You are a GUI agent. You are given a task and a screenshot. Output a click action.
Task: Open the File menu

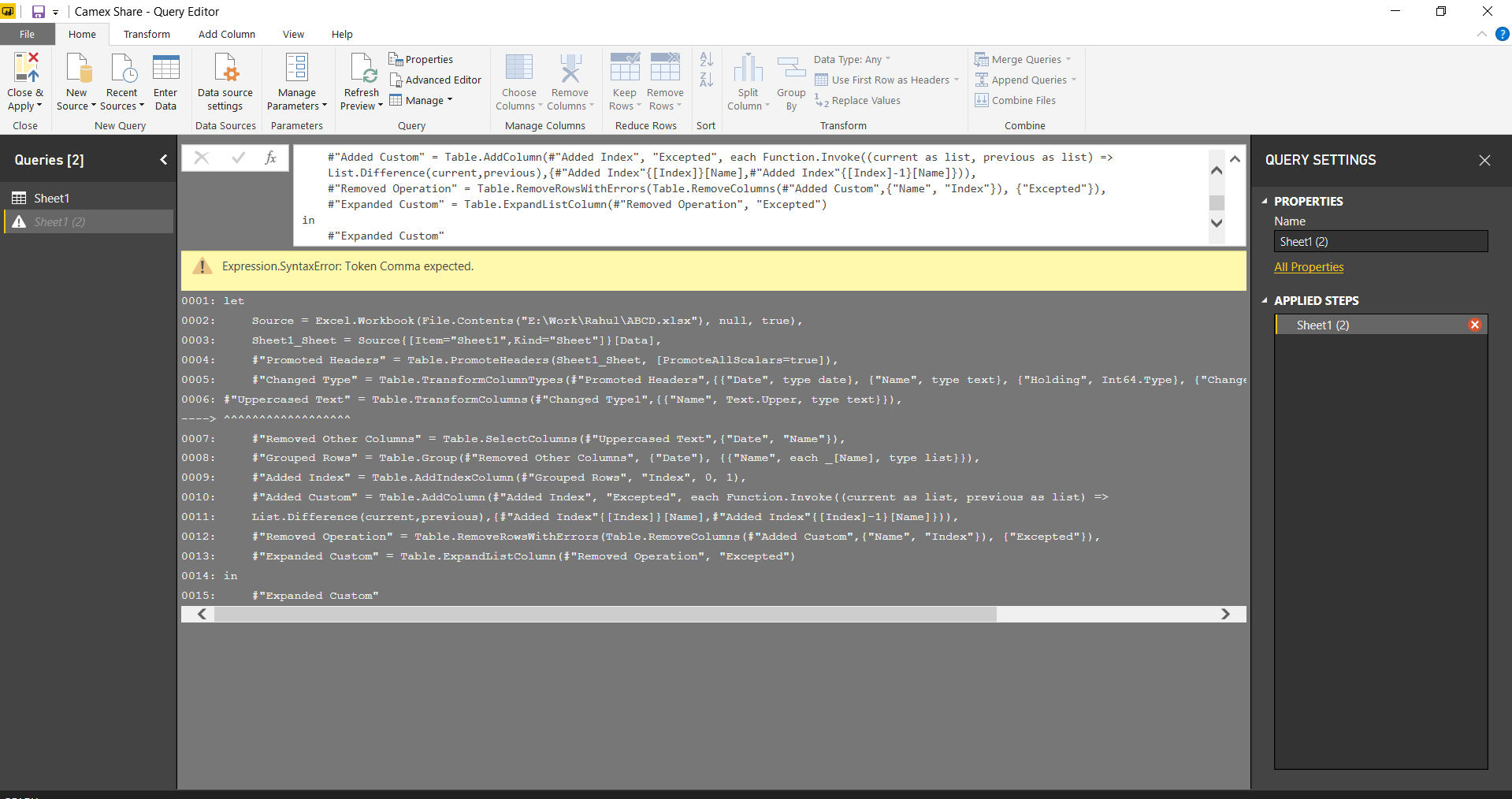[28, 34]
